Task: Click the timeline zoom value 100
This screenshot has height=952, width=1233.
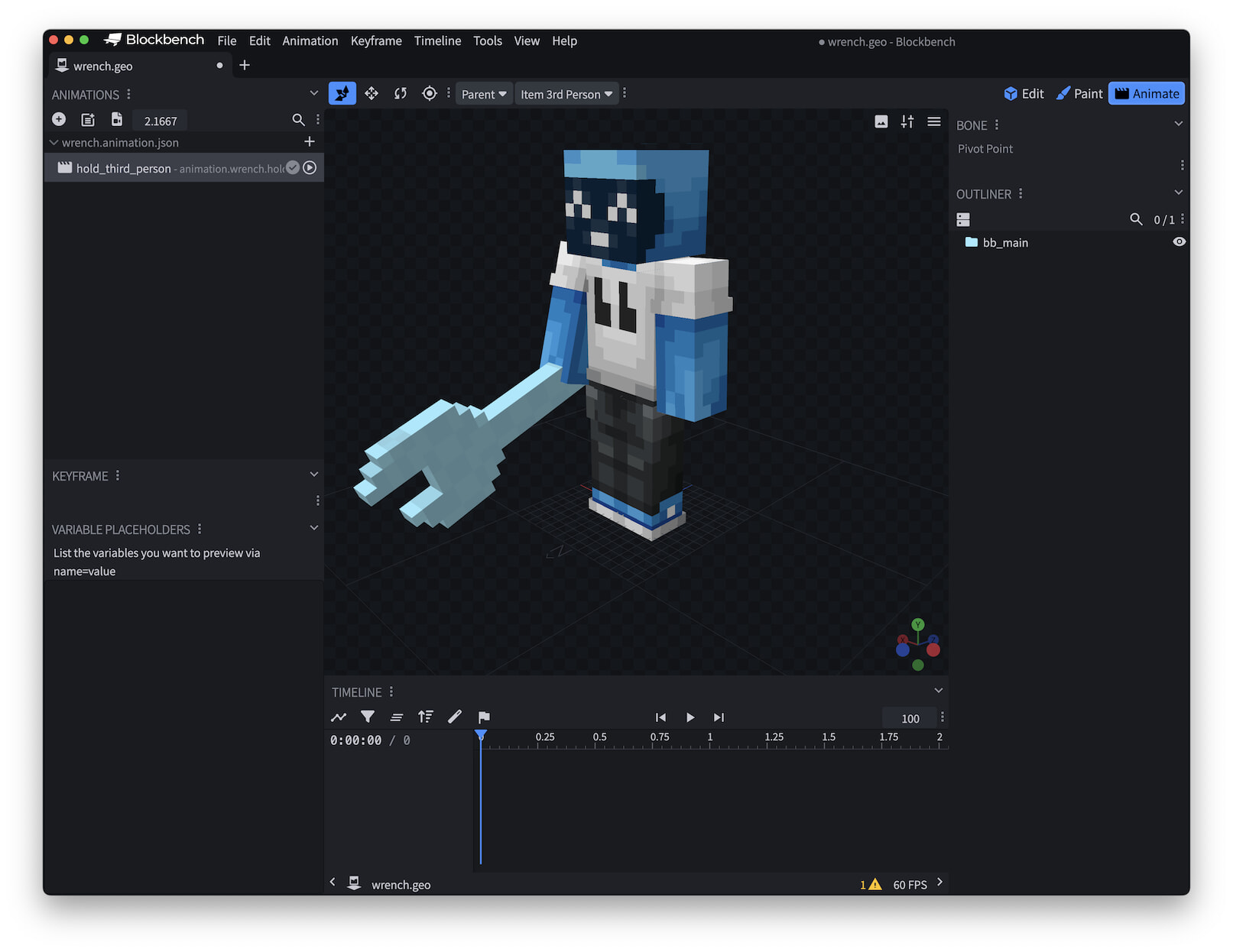Action: 910,718
